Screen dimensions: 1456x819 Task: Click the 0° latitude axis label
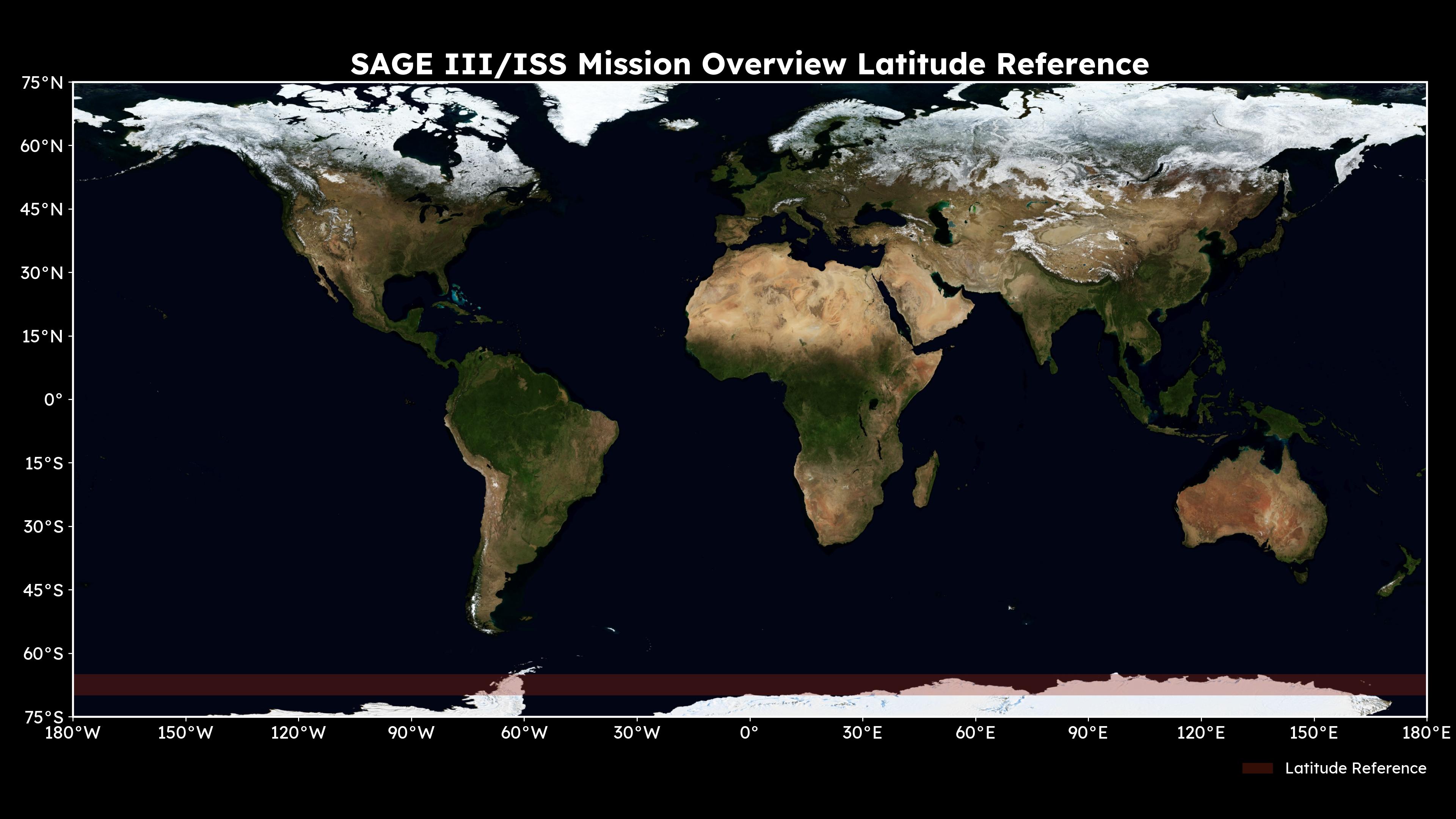click(53, 400)
